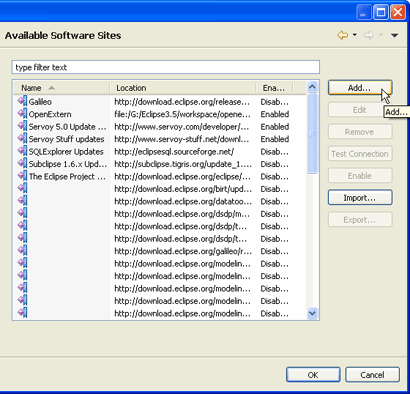Click the Remove button
This screenshot has width=410, height=394.
[360, 132]
